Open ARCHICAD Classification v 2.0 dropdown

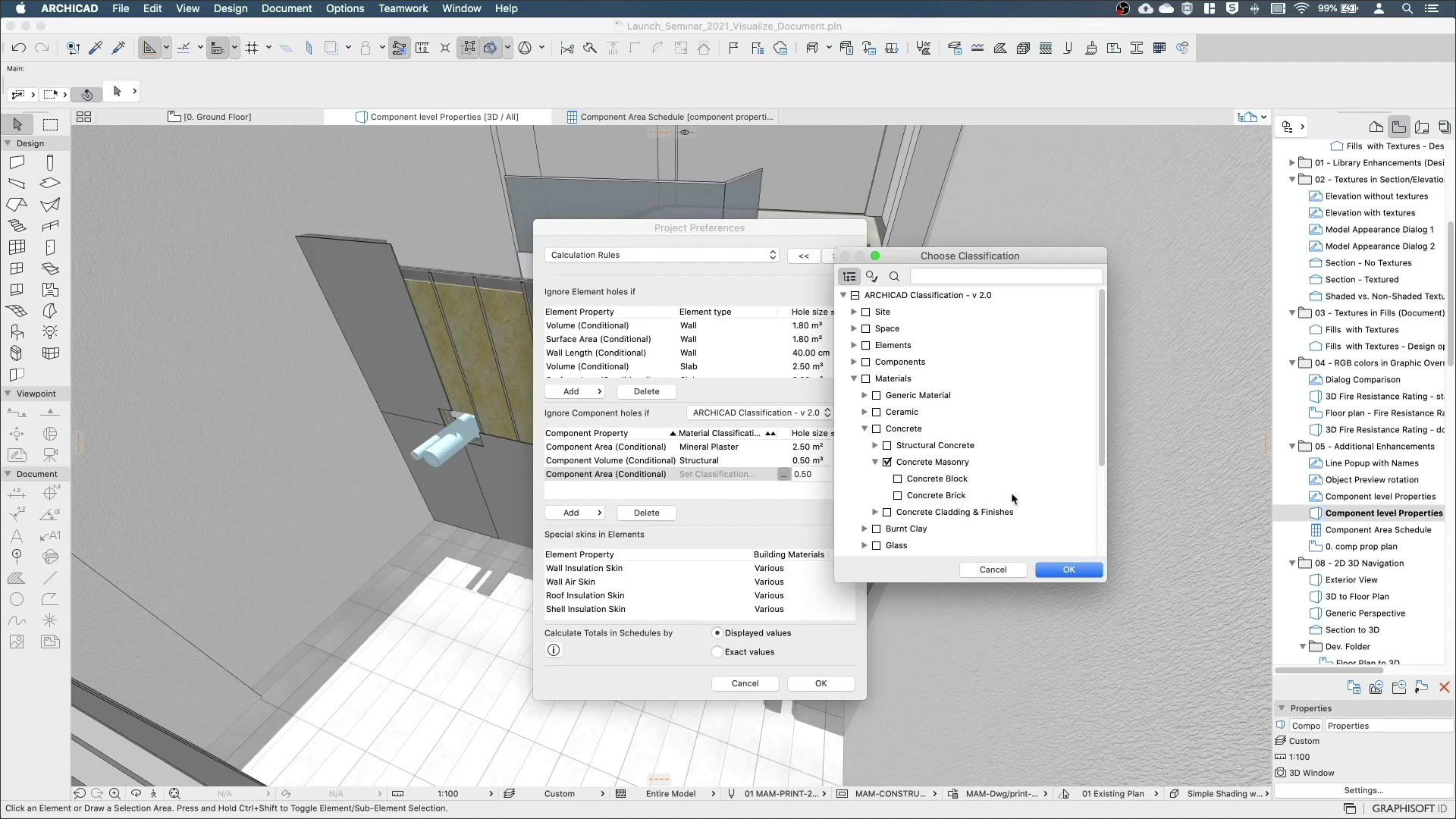[761, 413]
